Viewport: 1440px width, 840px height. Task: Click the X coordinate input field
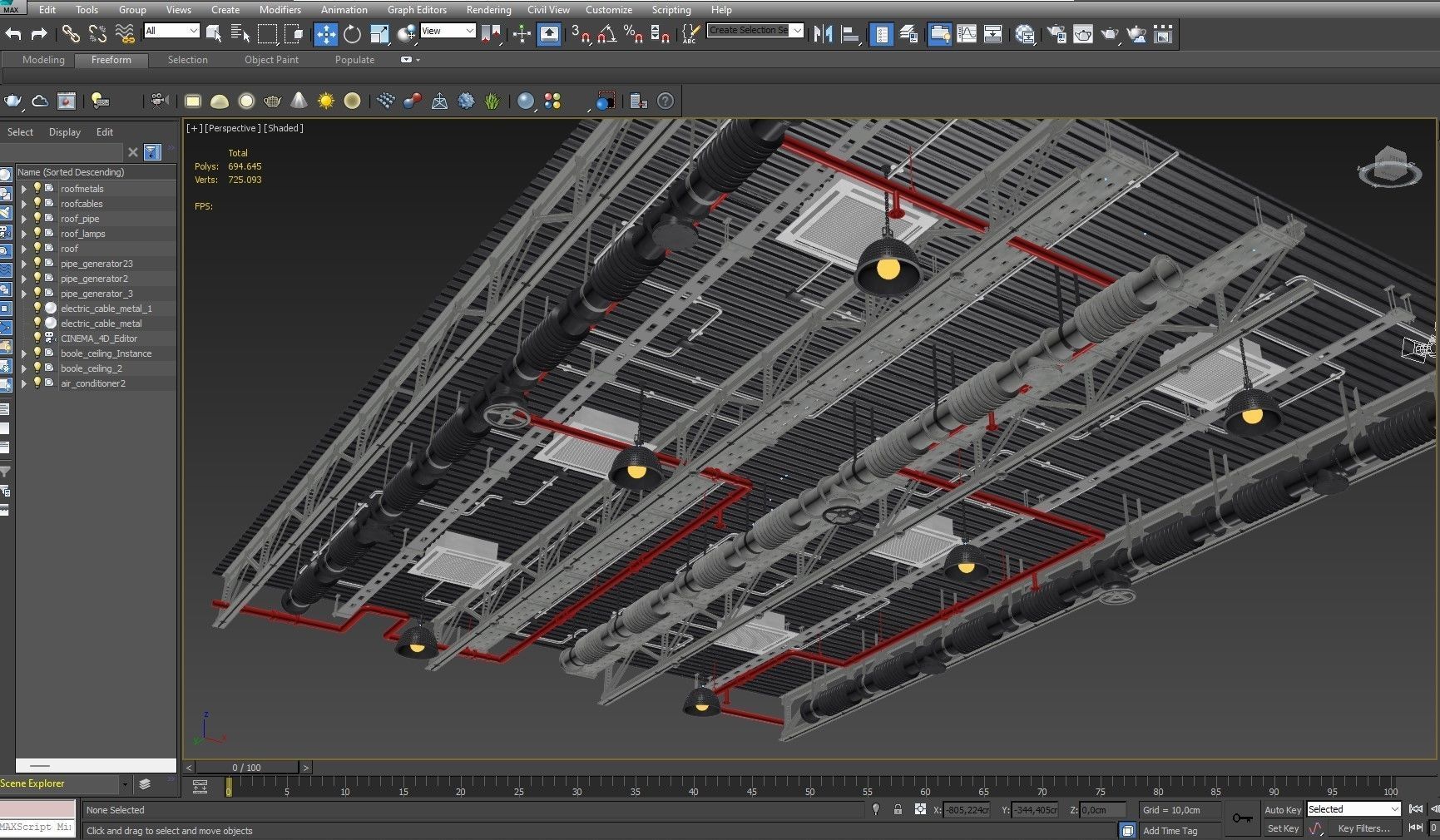pyautogui.click(x=967, y=810)
